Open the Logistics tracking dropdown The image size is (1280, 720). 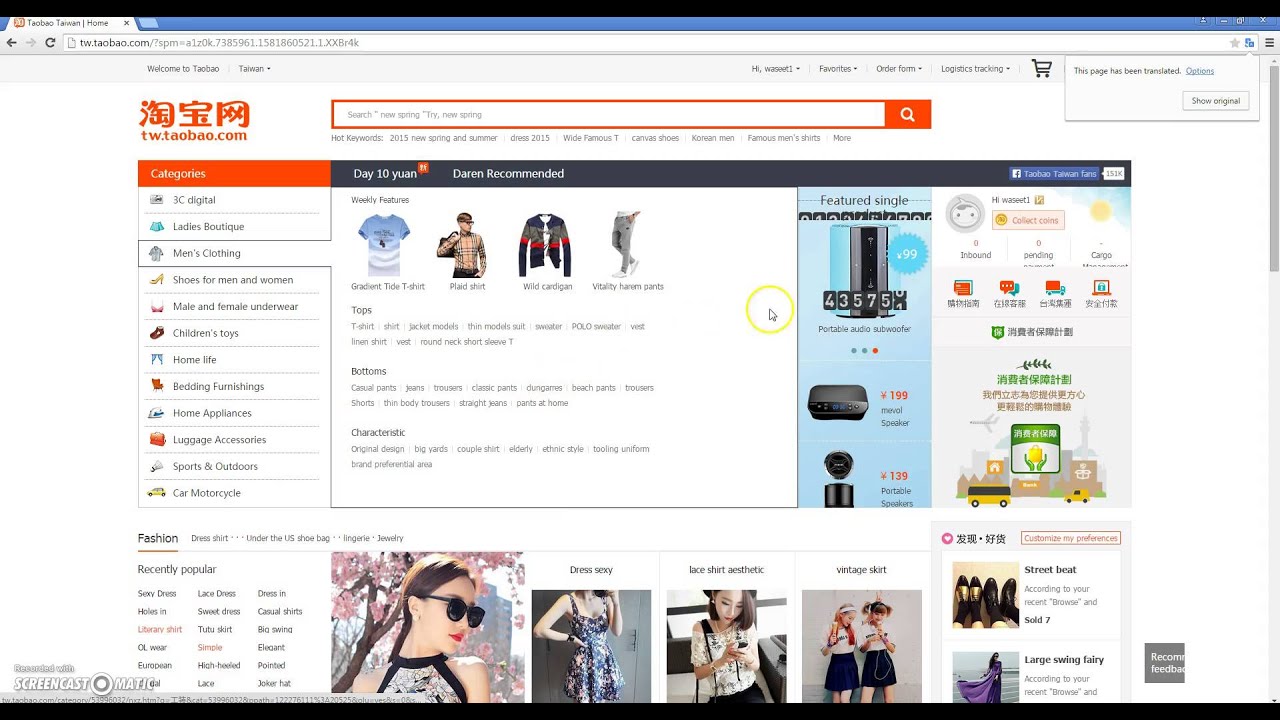coord(975,69)
